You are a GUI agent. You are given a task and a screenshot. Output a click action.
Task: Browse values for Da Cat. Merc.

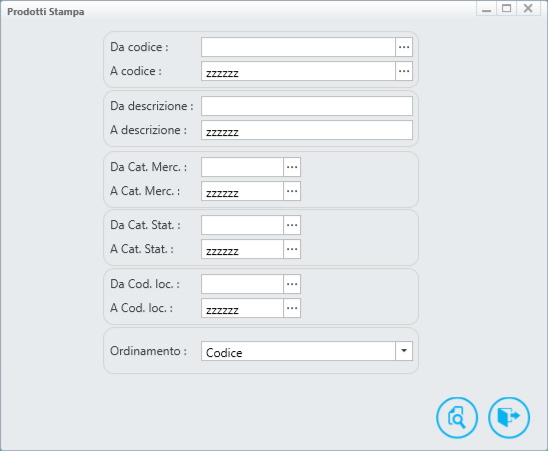click(292, 167)
